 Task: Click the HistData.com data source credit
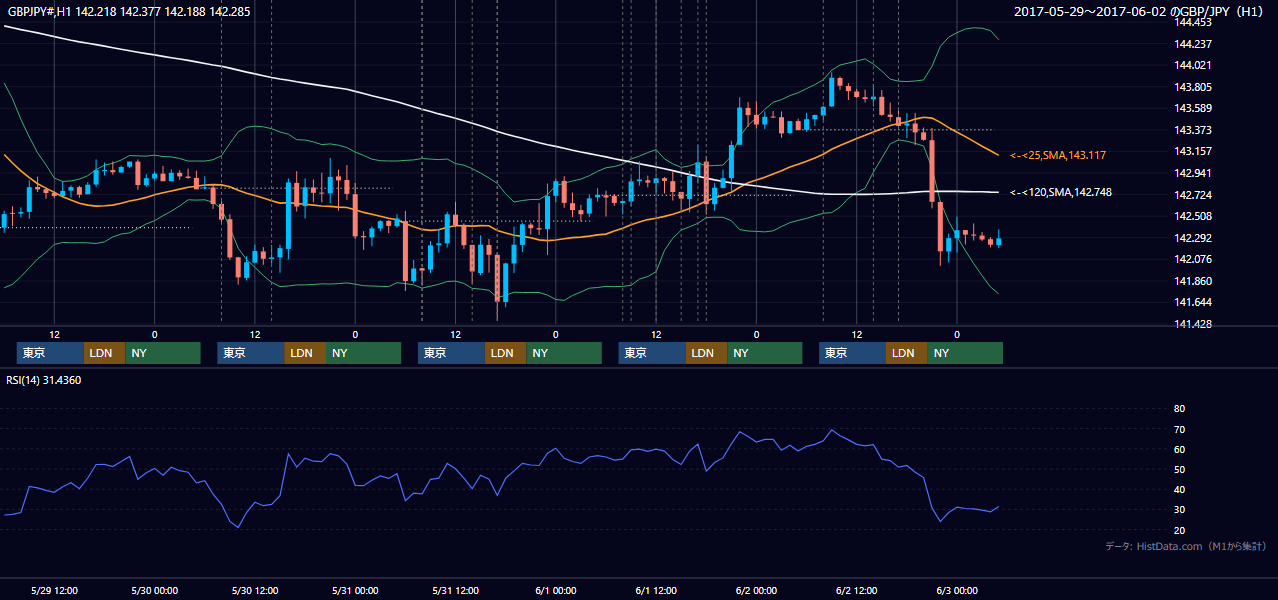pos(1186,546)
